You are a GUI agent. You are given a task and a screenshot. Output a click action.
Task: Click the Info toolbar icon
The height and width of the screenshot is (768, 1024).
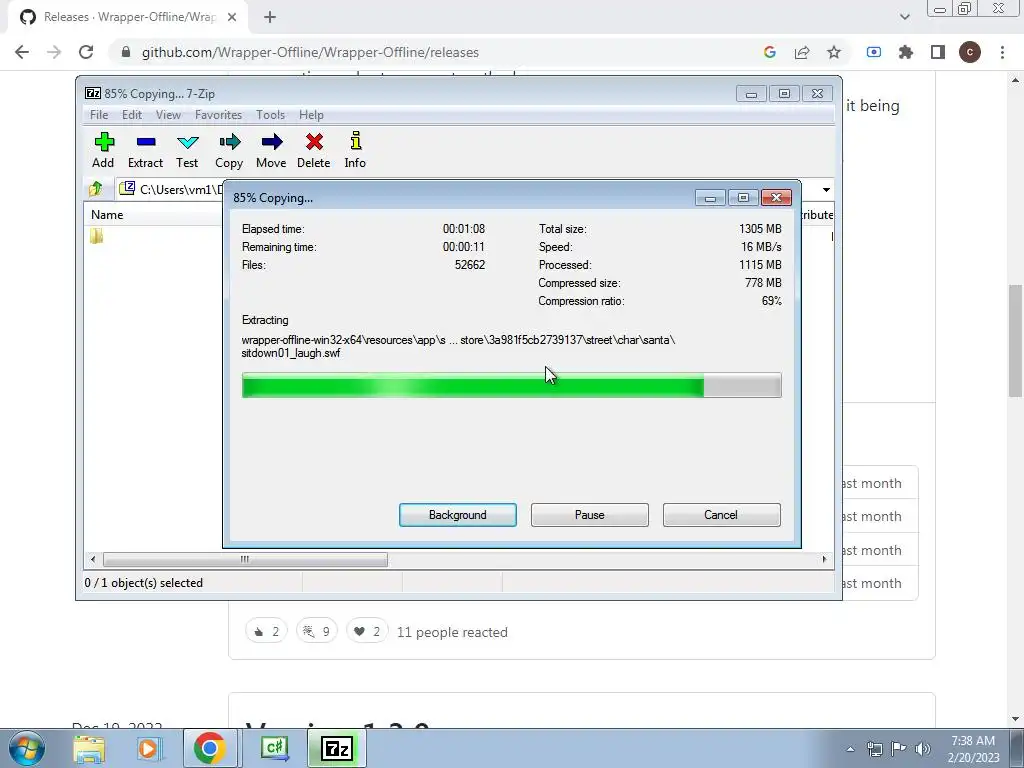point(355,150)
